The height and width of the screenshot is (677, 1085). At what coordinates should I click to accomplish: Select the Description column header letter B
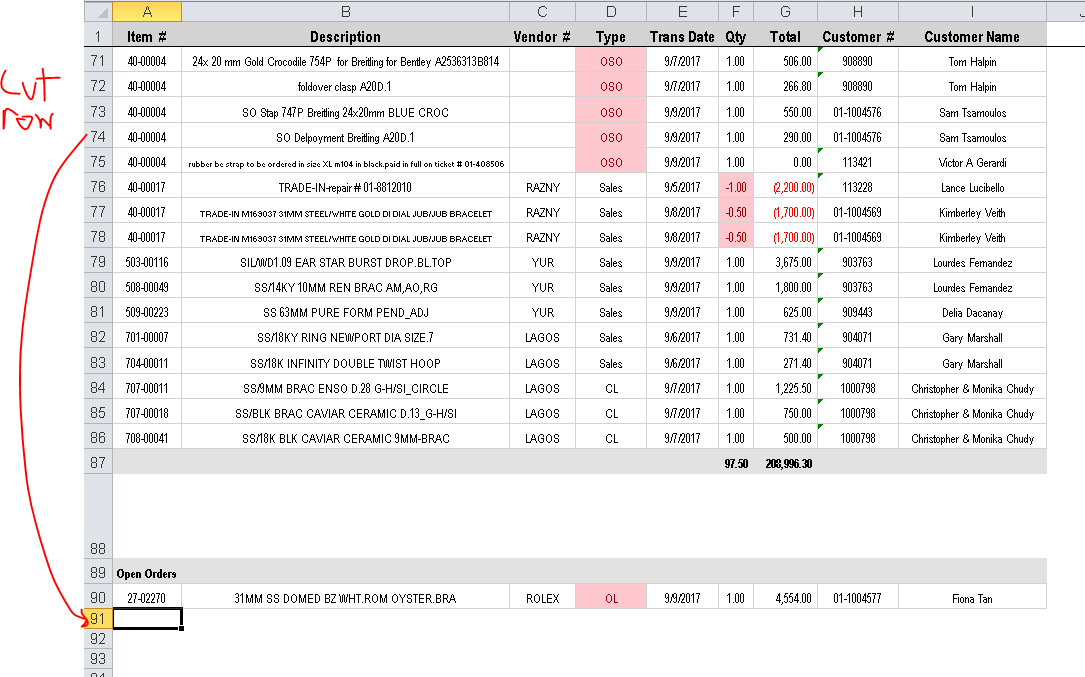[x=345, y=11]
